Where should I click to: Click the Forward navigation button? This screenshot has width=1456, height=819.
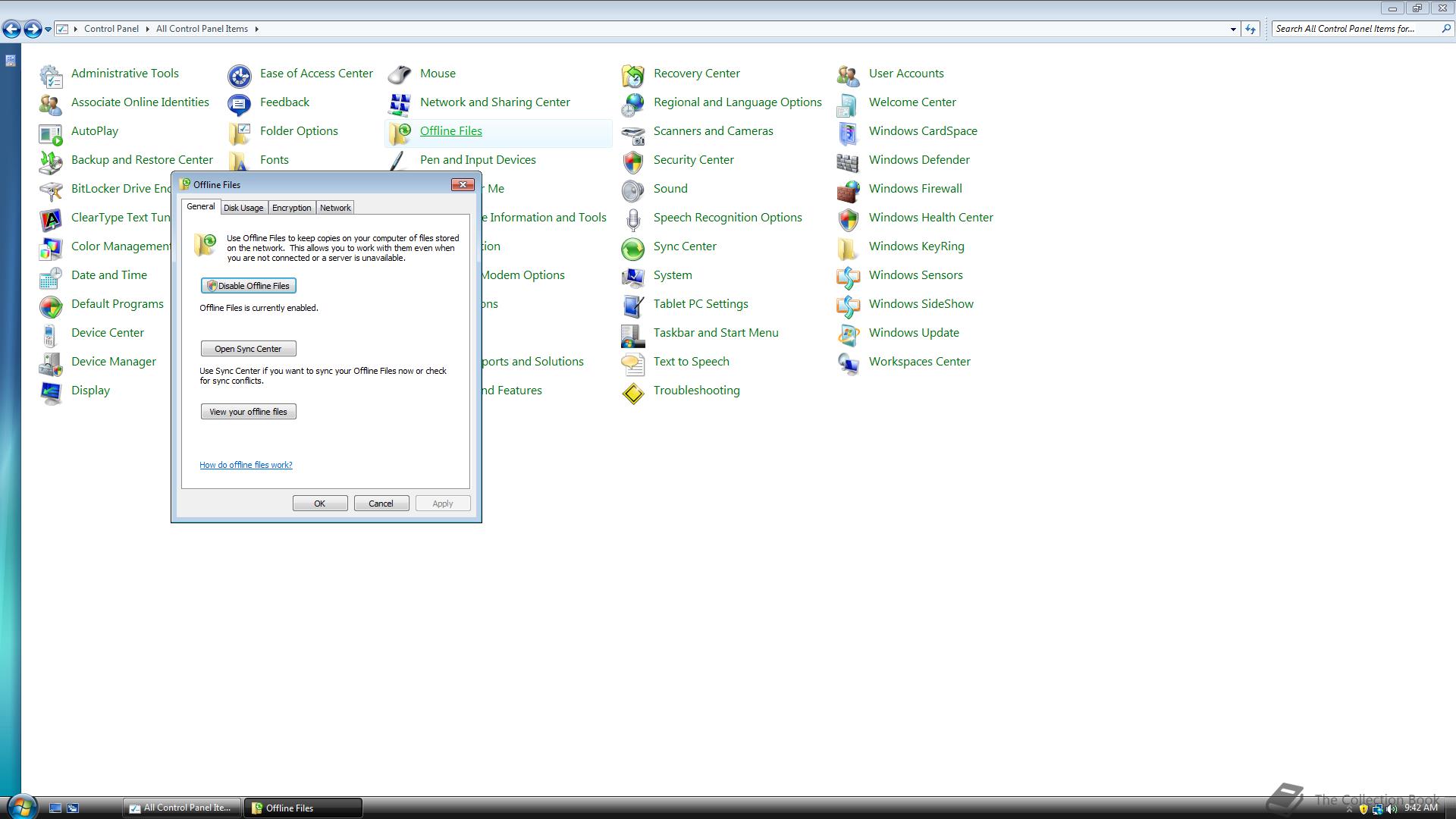click(33, 29)
